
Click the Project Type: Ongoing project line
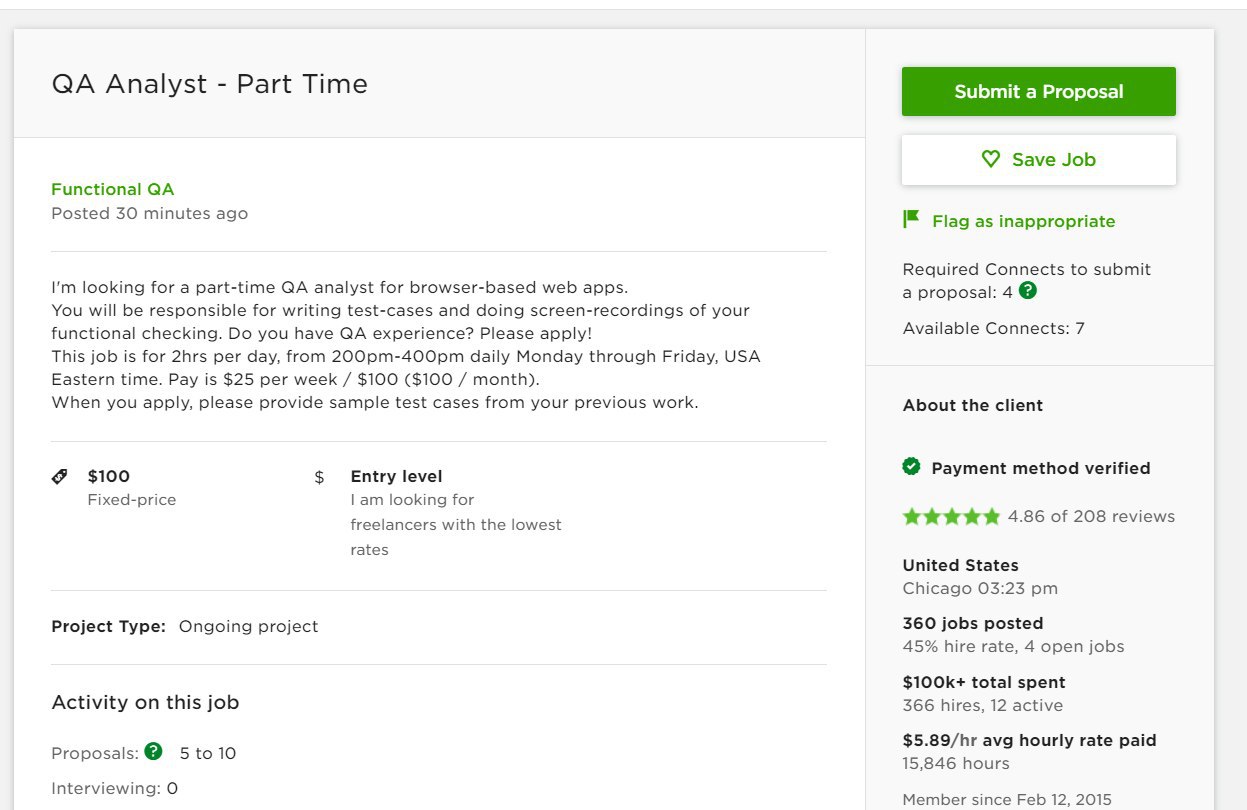click(185, 627)
